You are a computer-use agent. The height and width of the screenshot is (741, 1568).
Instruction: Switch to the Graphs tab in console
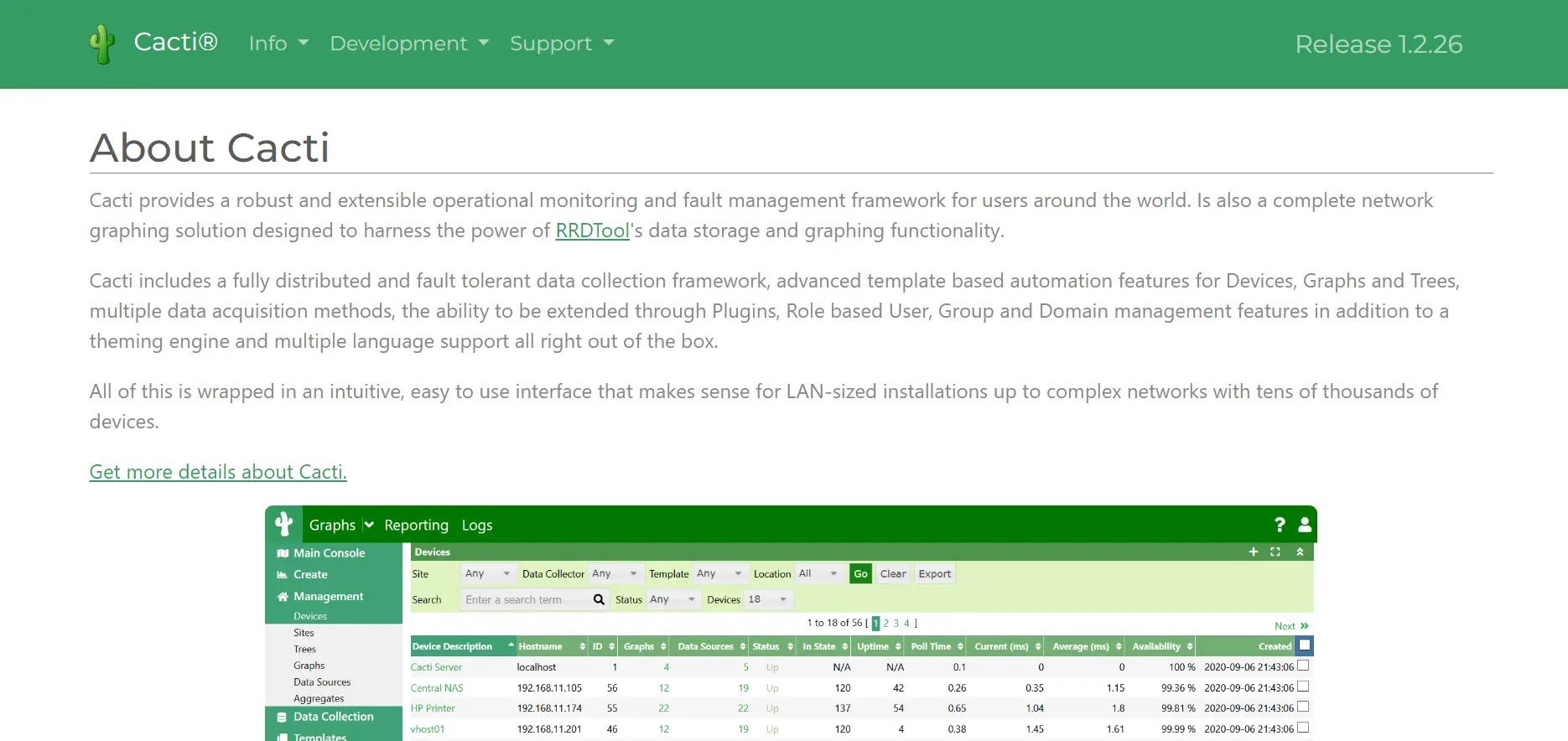tap(332, 525)
